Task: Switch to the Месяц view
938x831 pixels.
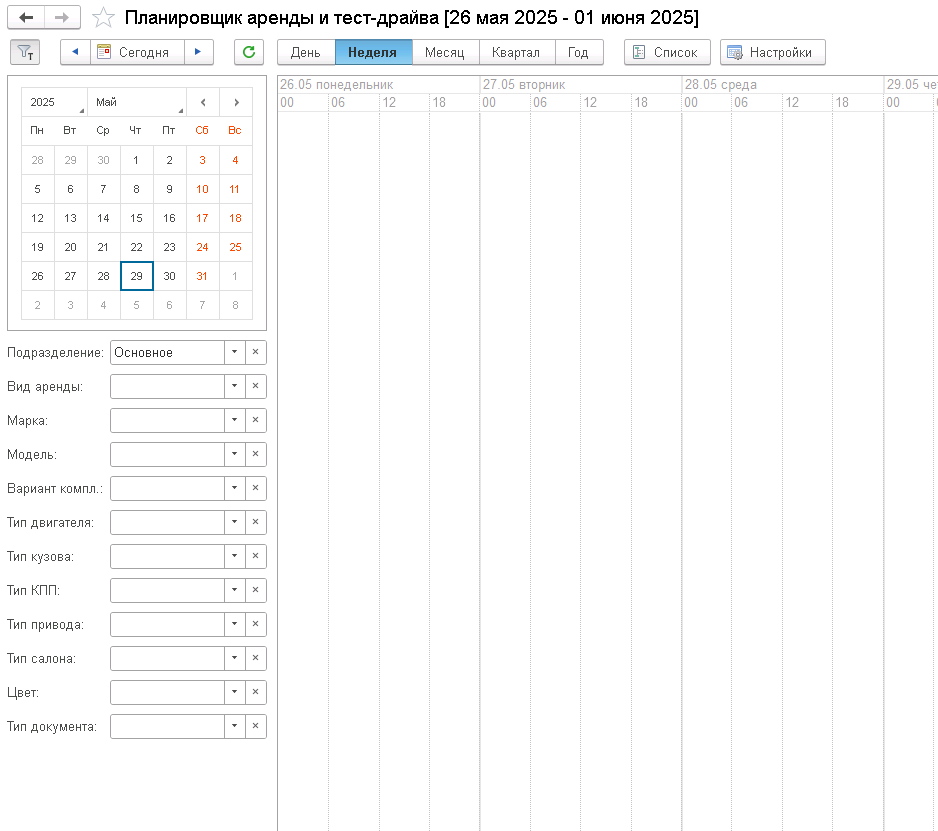Action: click(444, 52)
